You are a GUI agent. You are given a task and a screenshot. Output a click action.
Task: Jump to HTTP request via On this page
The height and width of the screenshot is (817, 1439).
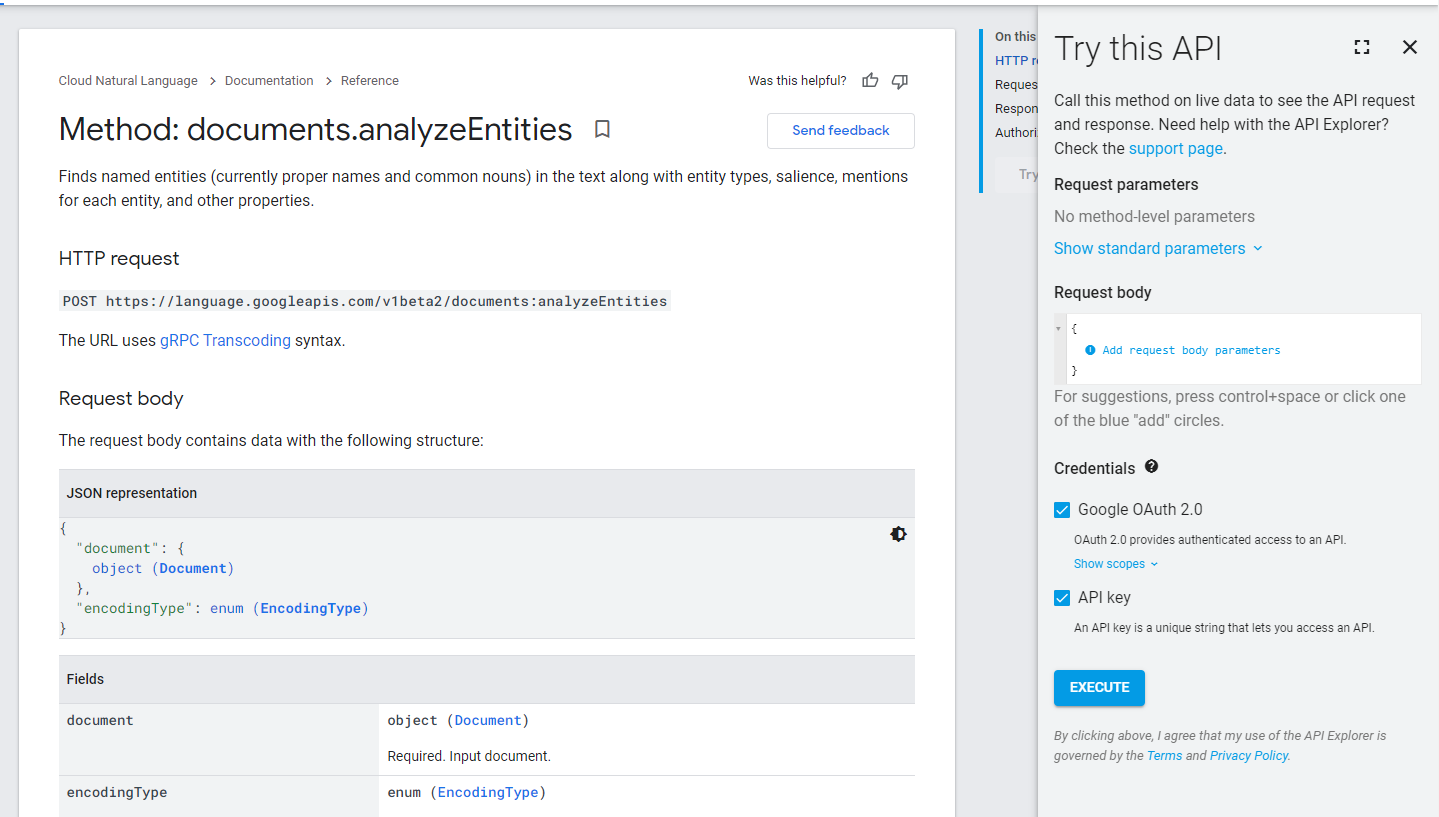tap(1012, 60)
